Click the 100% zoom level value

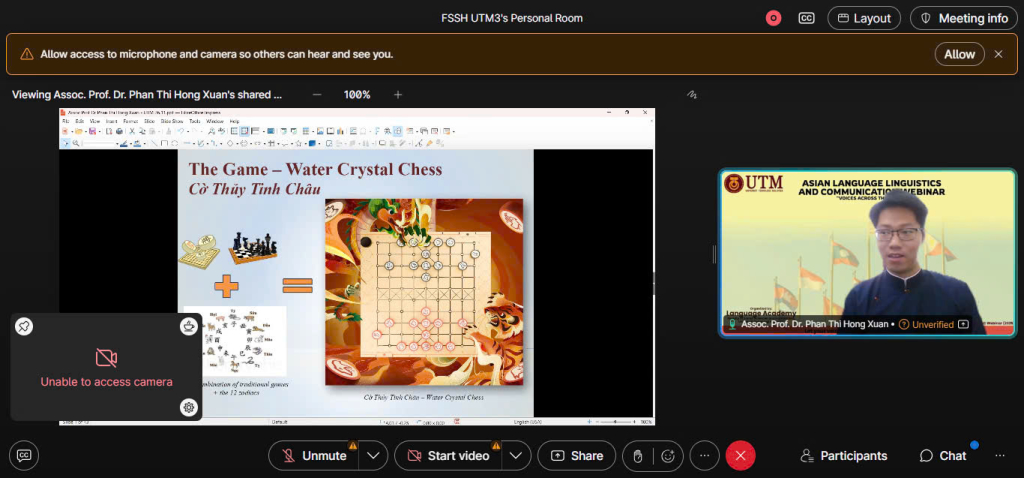[x=357, y=95]
